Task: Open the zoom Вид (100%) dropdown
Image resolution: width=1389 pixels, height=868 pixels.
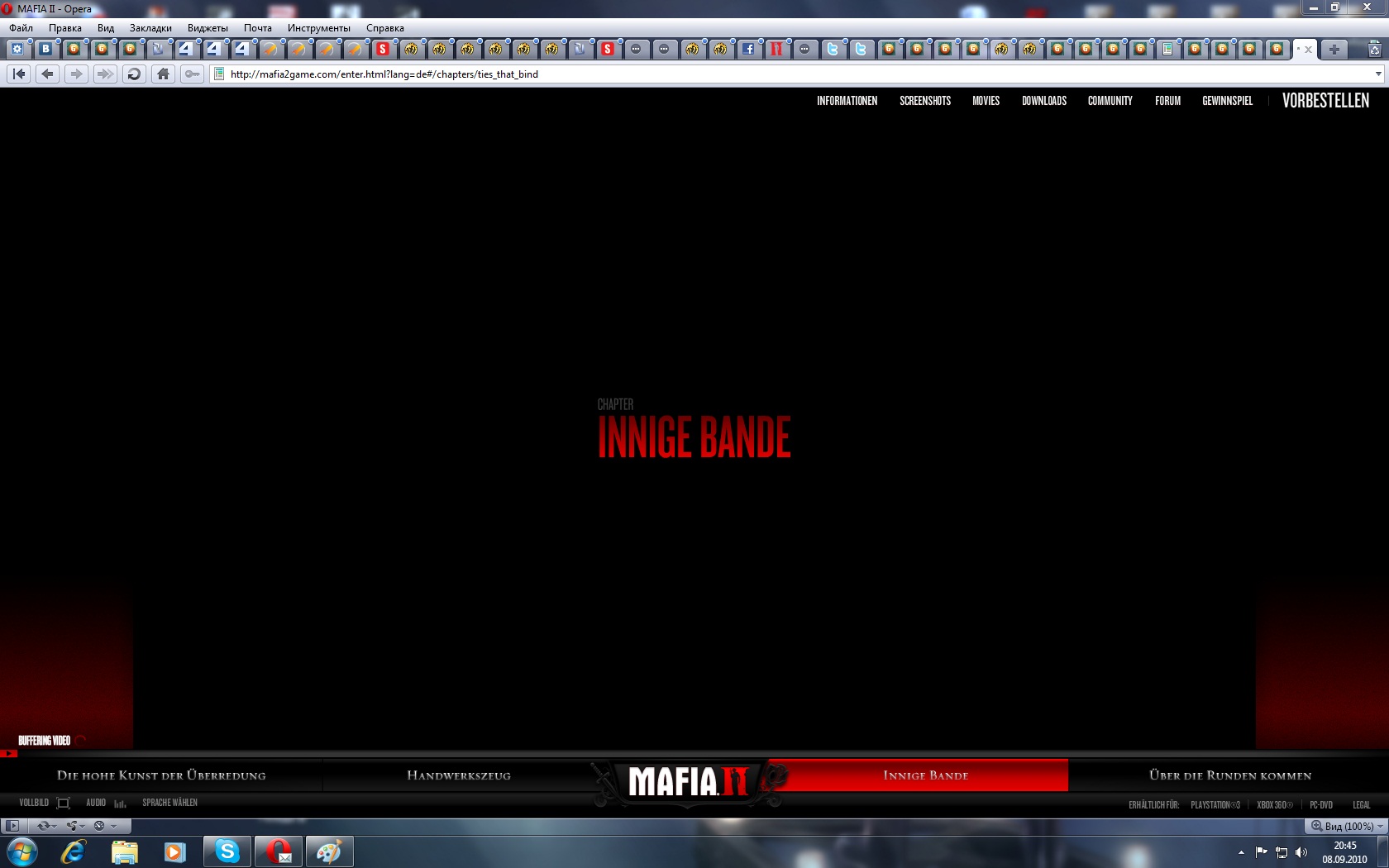Action: point(1347,826)
